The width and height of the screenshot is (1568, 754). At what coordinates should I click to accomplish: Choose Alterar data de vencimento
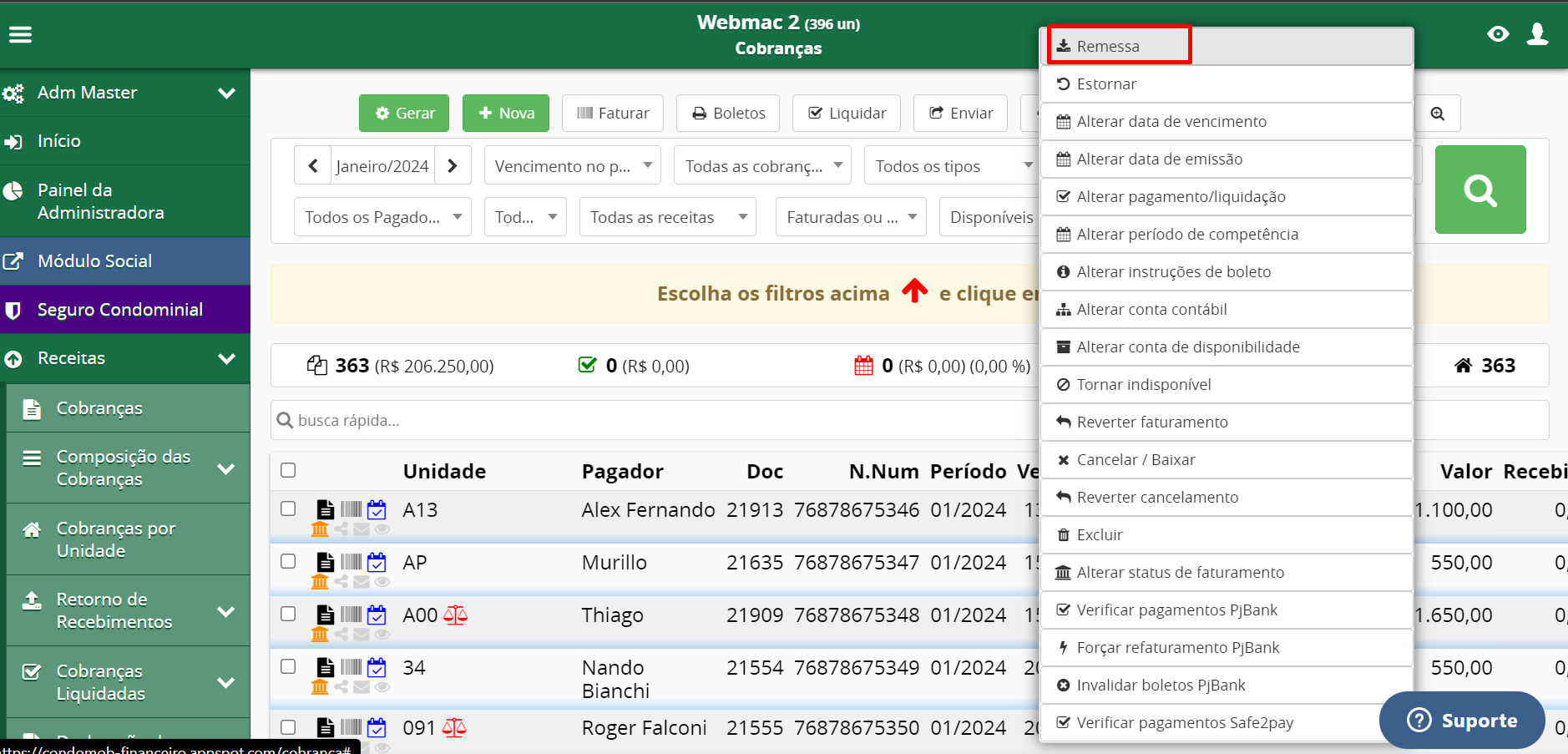pos(1227,121)
